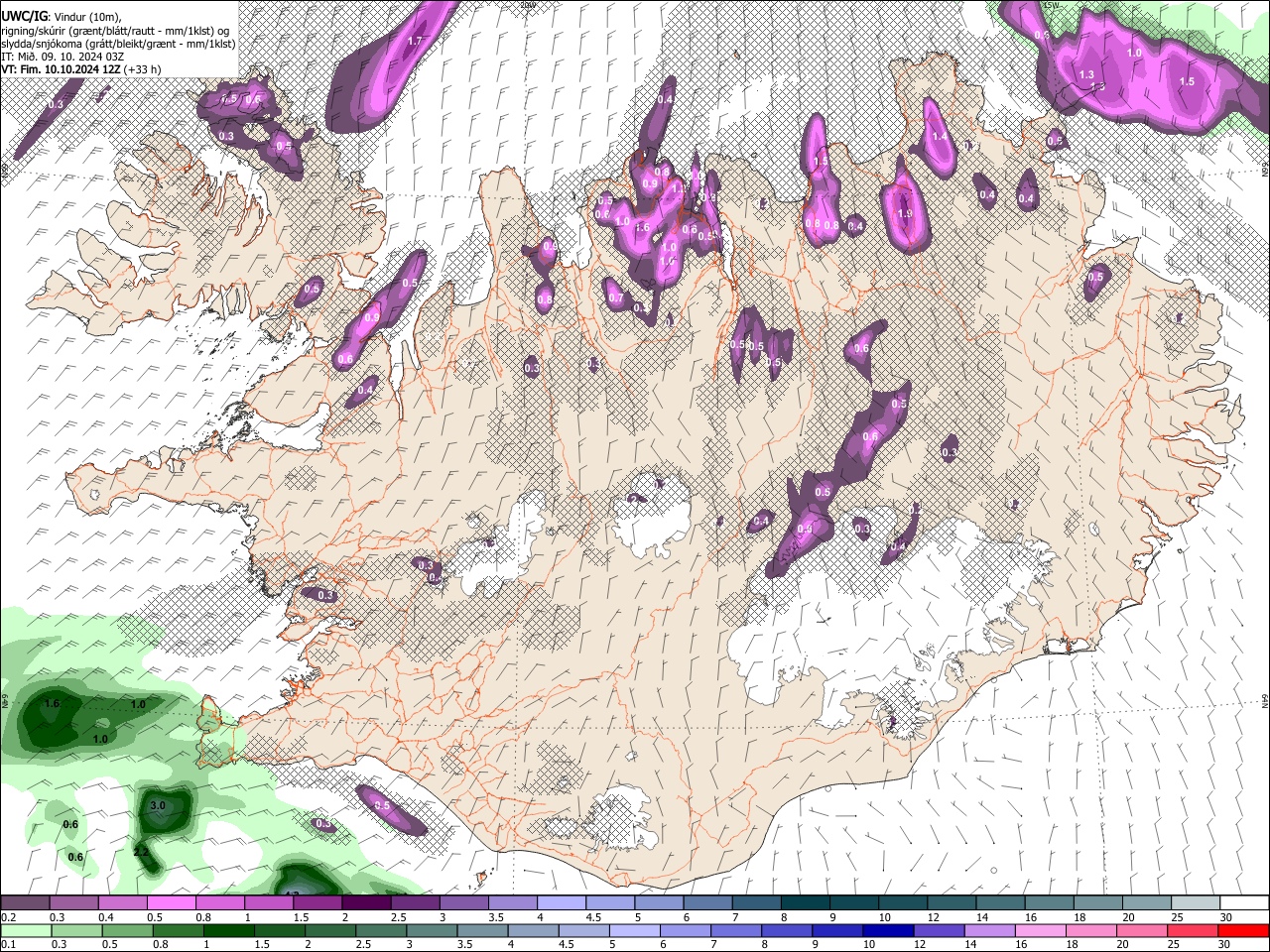Click the pale grey 25–30 swatch, top legend row
Image resolution: width=1270 pixels, height=952 pixels.
1196,903
